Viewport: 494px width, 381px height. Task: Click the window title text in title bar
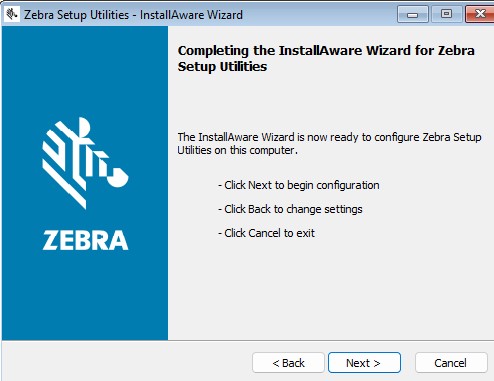[133, 15]
